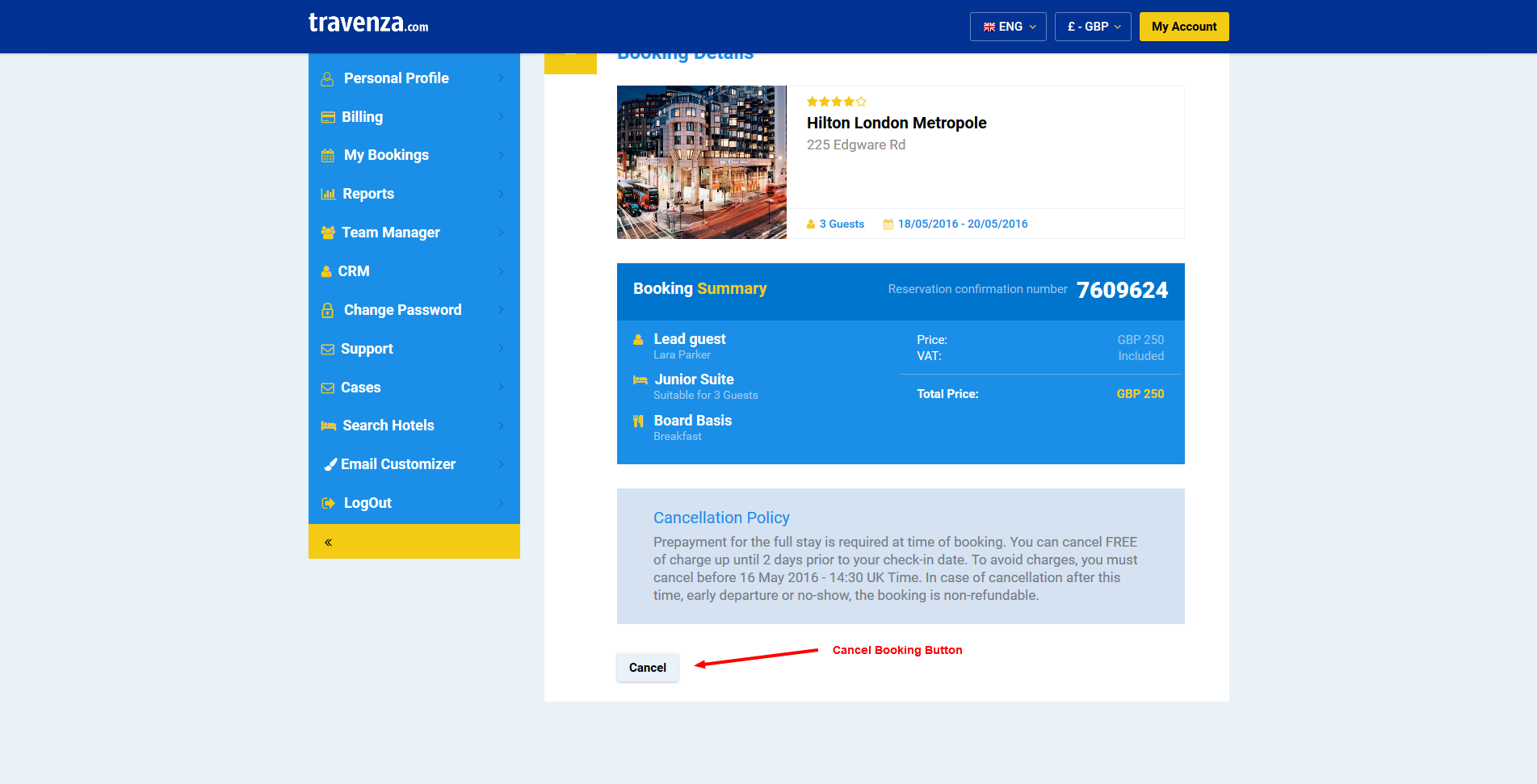
Task: Click the My Bookings calendar icon
Action: click(327, 156)
